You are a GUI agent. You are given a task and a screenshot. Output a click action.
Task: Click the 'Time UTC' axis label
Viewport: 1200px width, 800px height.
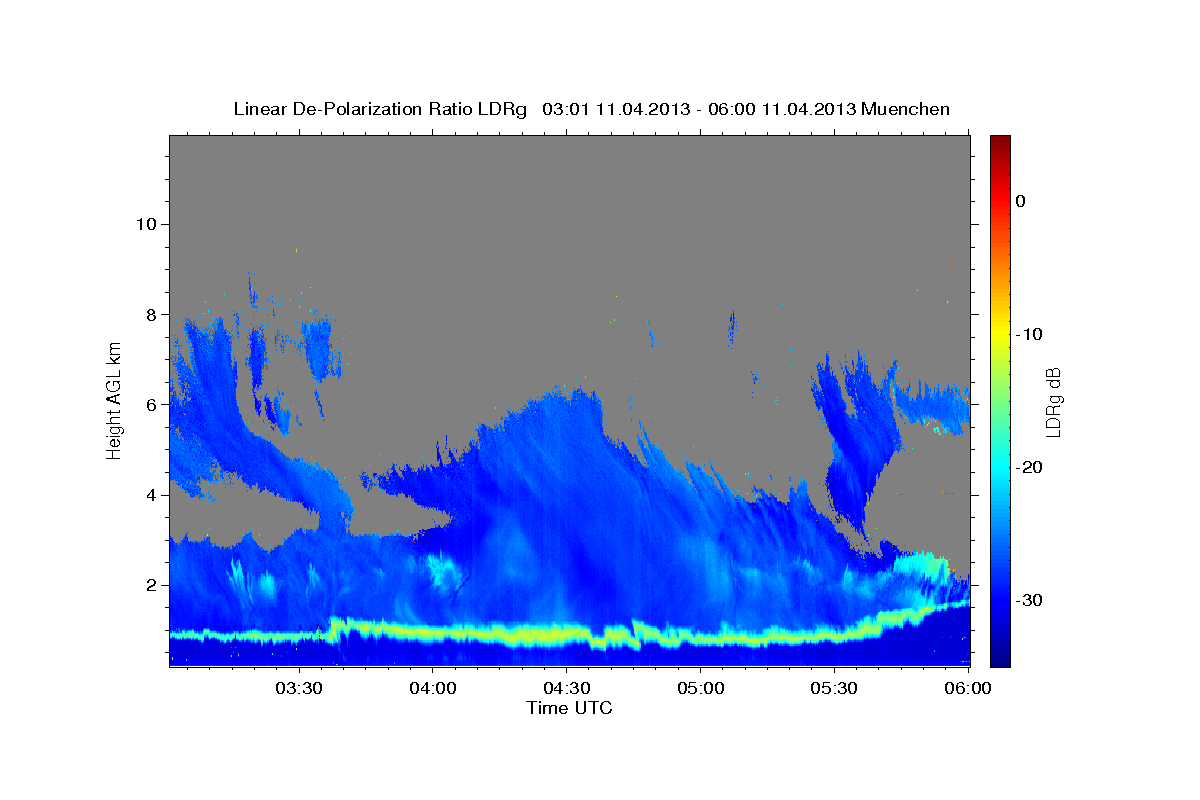click(x=569, y=708)
